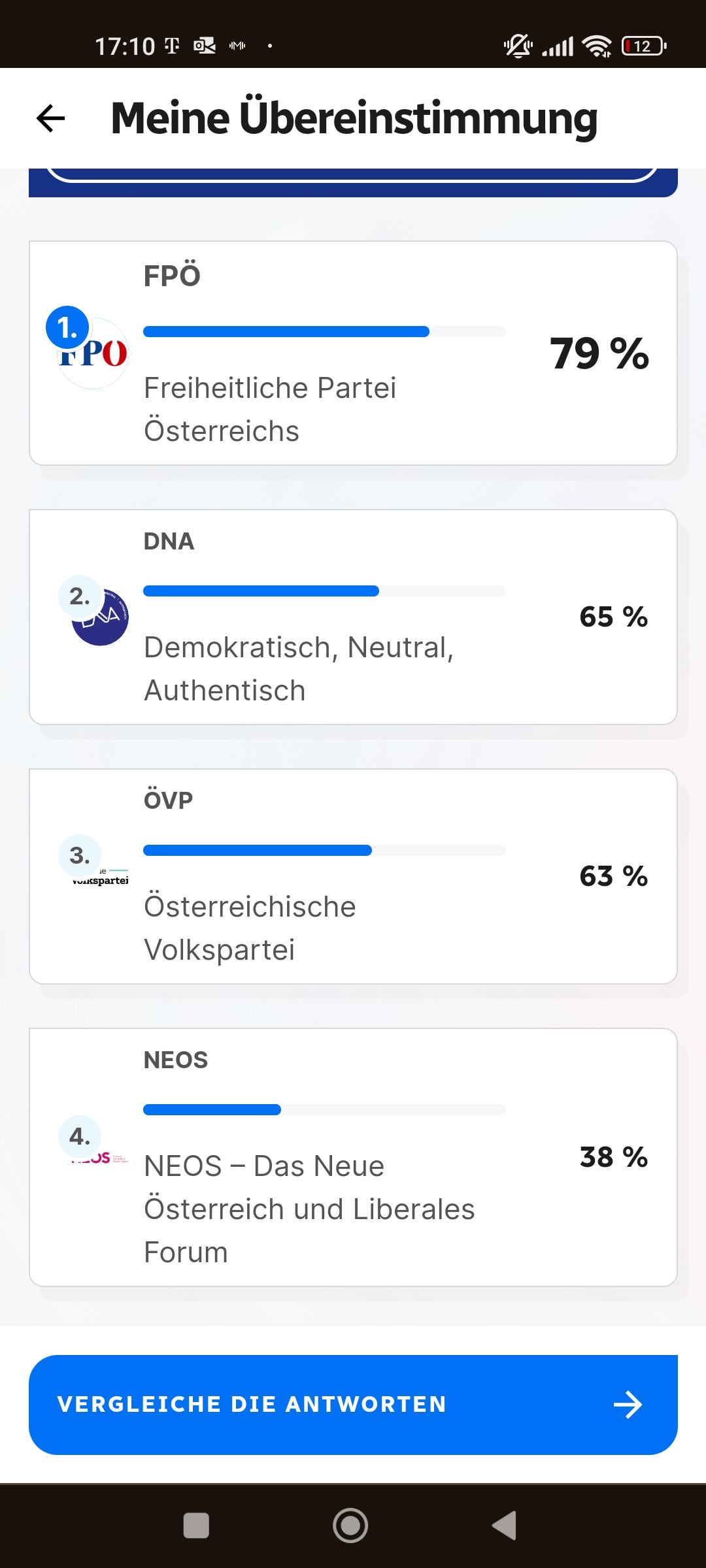Screen dimensions: 706x1568
Task: Tap the Android back triangle
Action: click(504, 1526)
